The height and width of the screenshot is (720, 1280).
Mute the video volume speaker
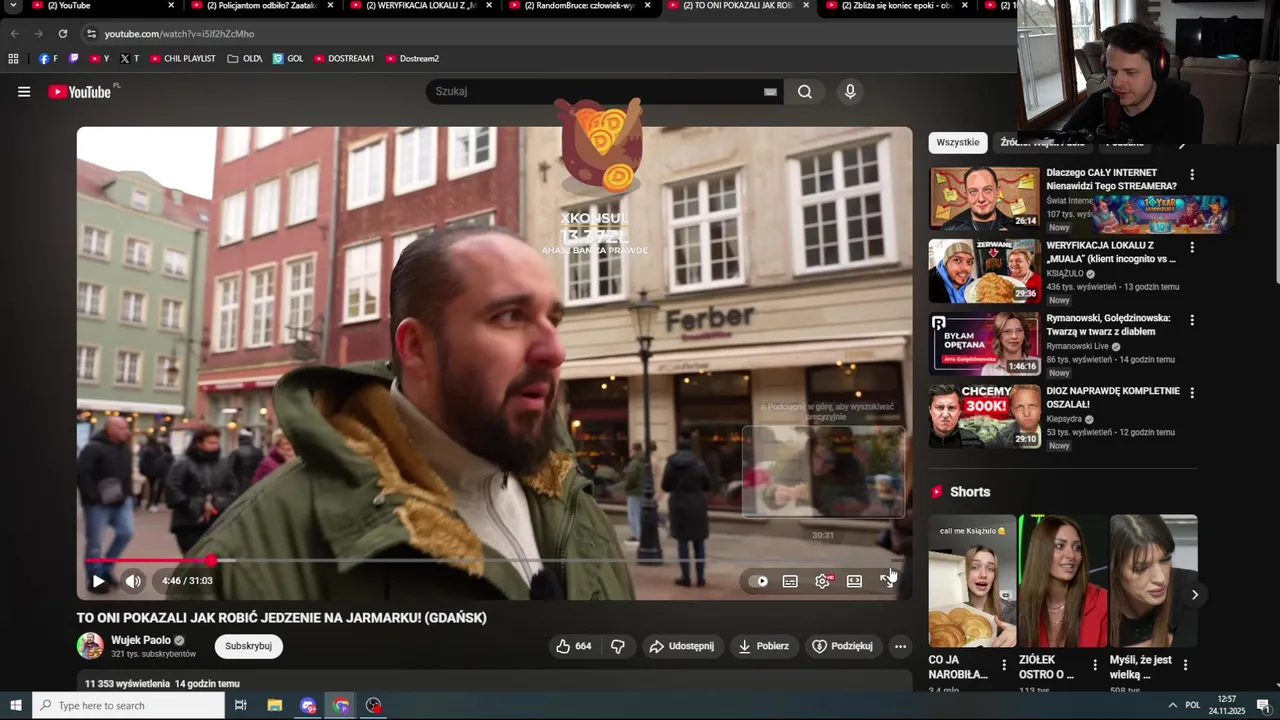(x=133, y=581)
